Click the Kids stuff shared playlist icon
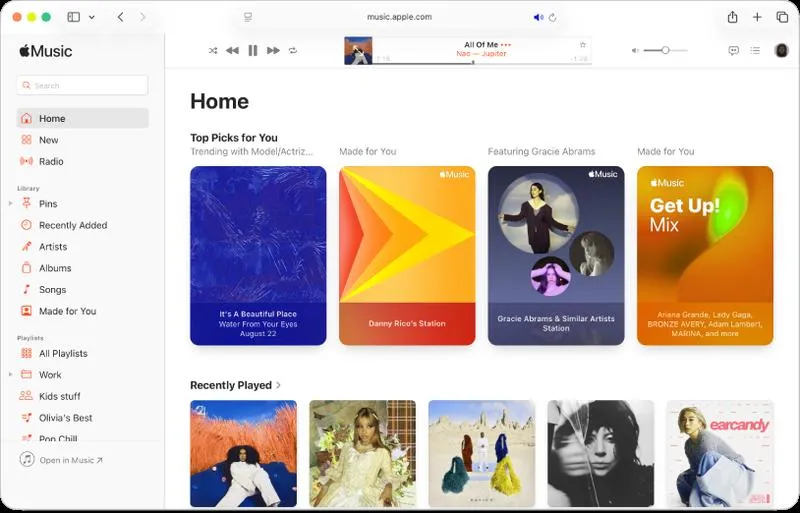The width and height of the screenshot is (800, 513). (x=26, y=396)
